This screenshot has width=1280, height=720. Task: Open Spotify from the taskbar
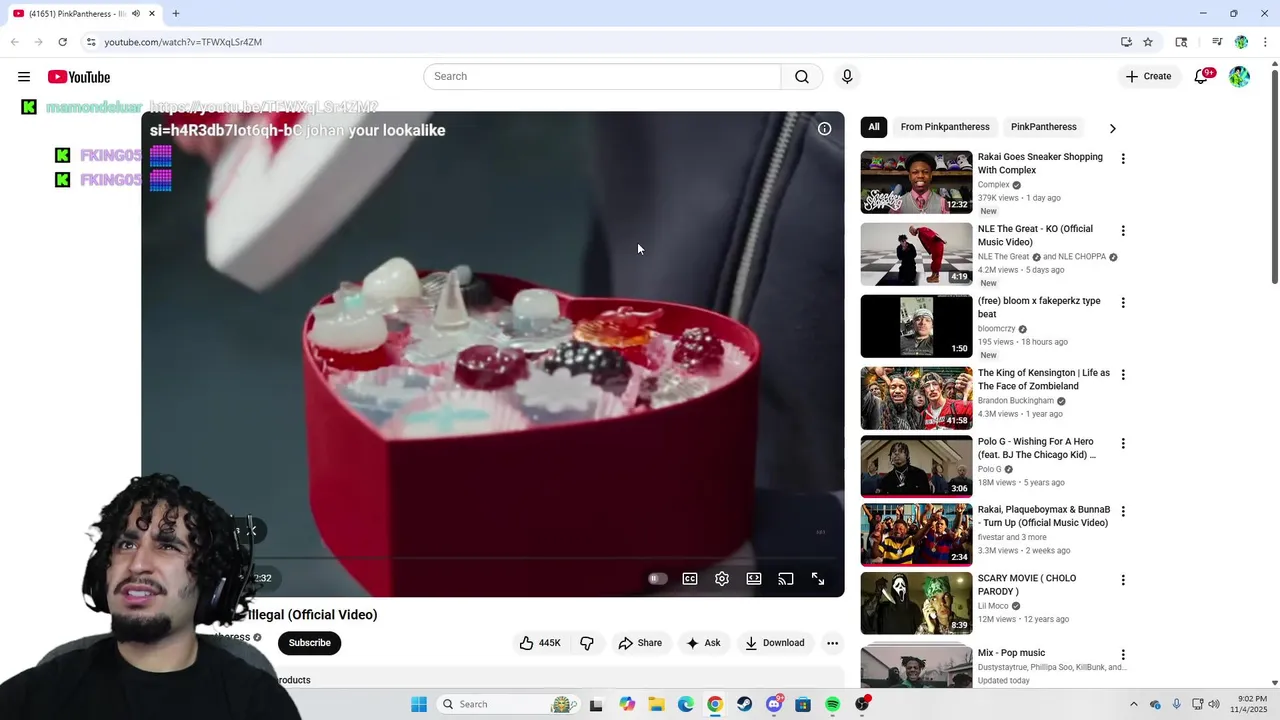(x=832, y=704)
